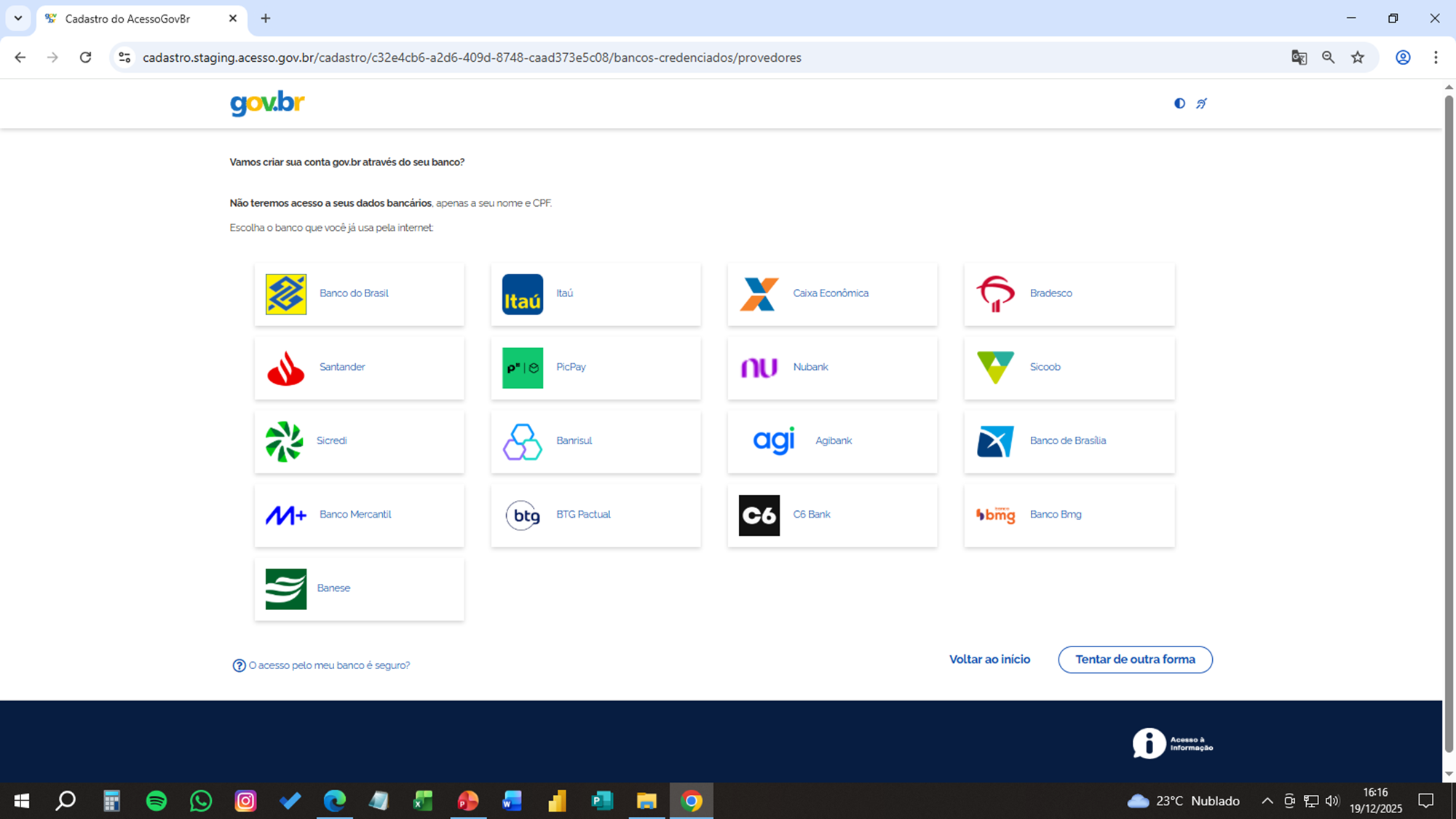Open Spotify from the Windows taskbar
Viewport: 1456px width, 819px height.
pyautogui.click(x=156, y=801)
